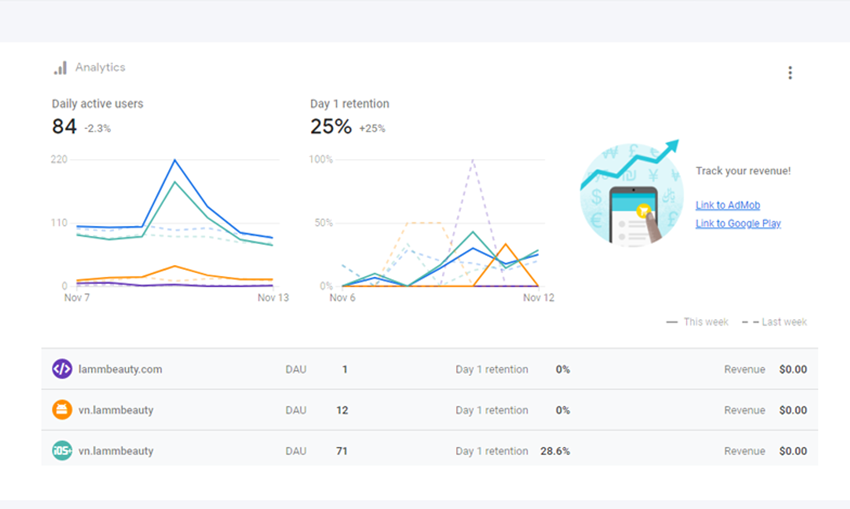
Task: Select the lammbeauty.com web app row
Action: coord(429,369)
